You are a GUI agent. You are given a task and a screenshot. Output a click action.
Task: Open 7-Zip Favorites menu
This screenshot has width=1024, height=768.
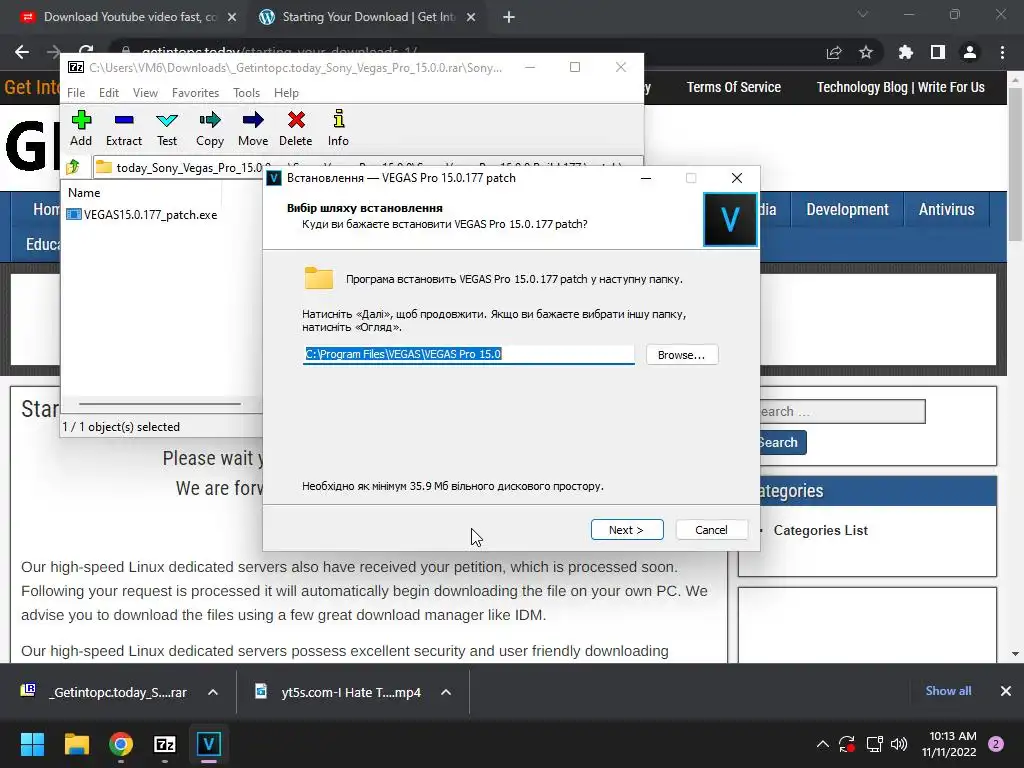(x=195, y=93)
